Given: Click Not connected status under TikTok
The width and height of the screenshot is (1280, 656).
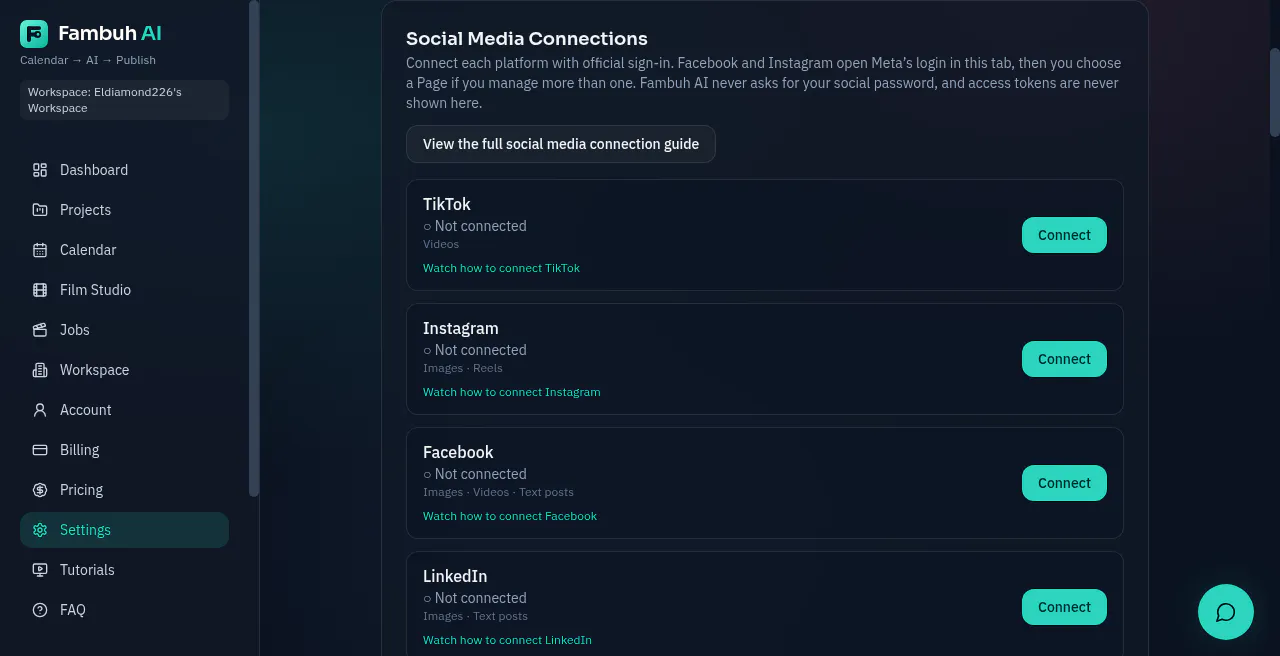Looking at the screenshot, I should click(x=475, y=226).
